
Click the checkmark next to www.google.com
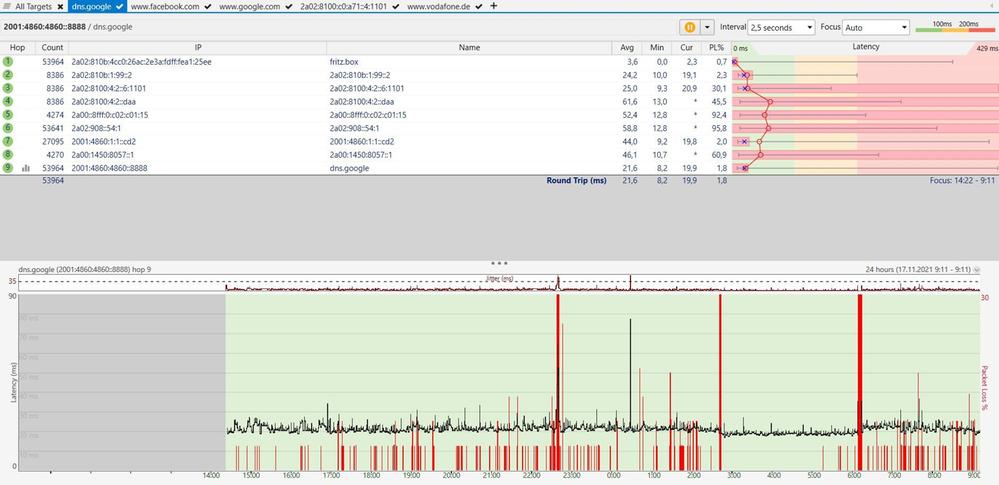tap(289, 6)
